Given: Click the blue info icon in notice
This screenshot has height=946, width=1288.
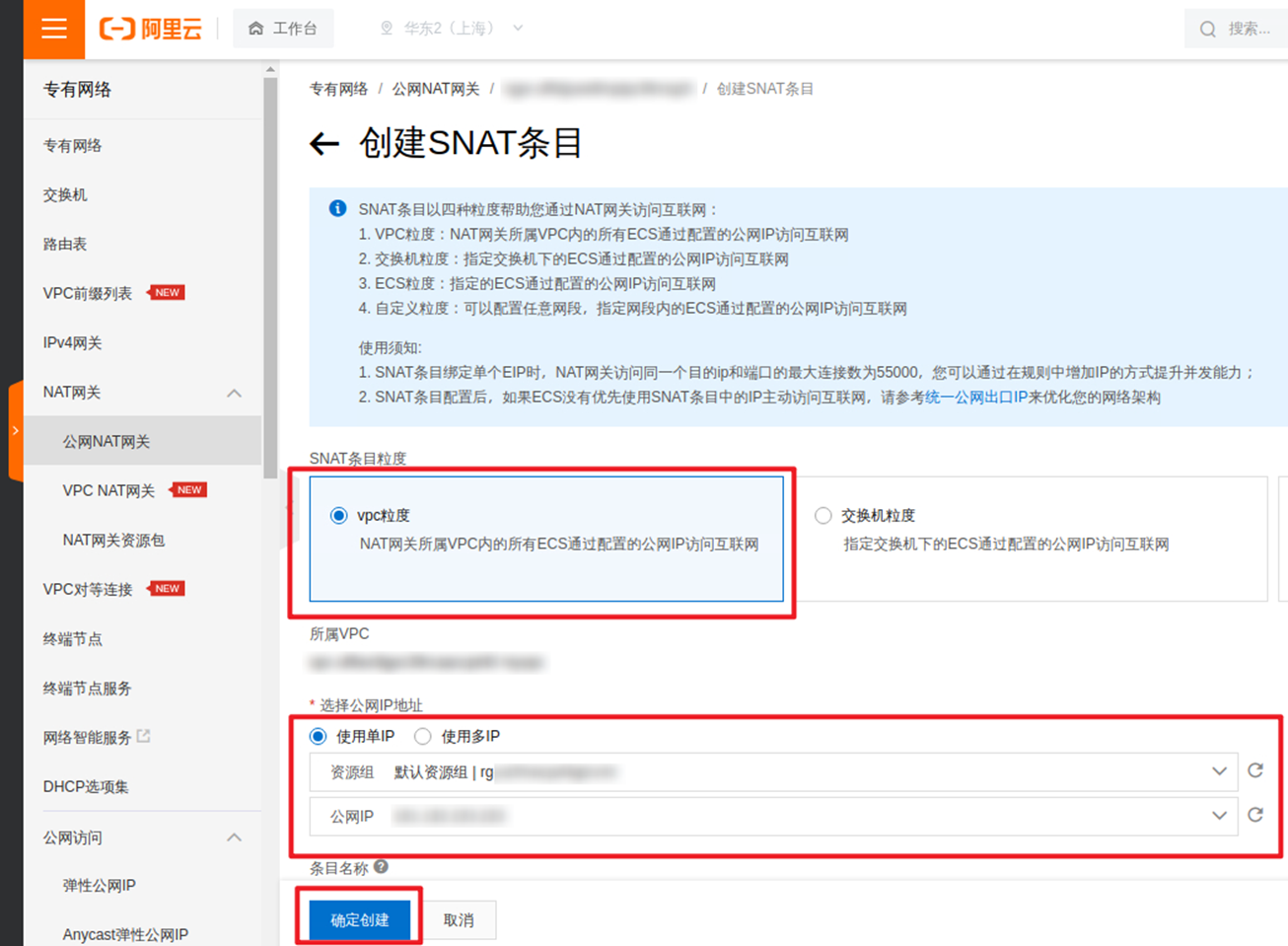Looking at the screenshot, I should click(x=337, y=208).
